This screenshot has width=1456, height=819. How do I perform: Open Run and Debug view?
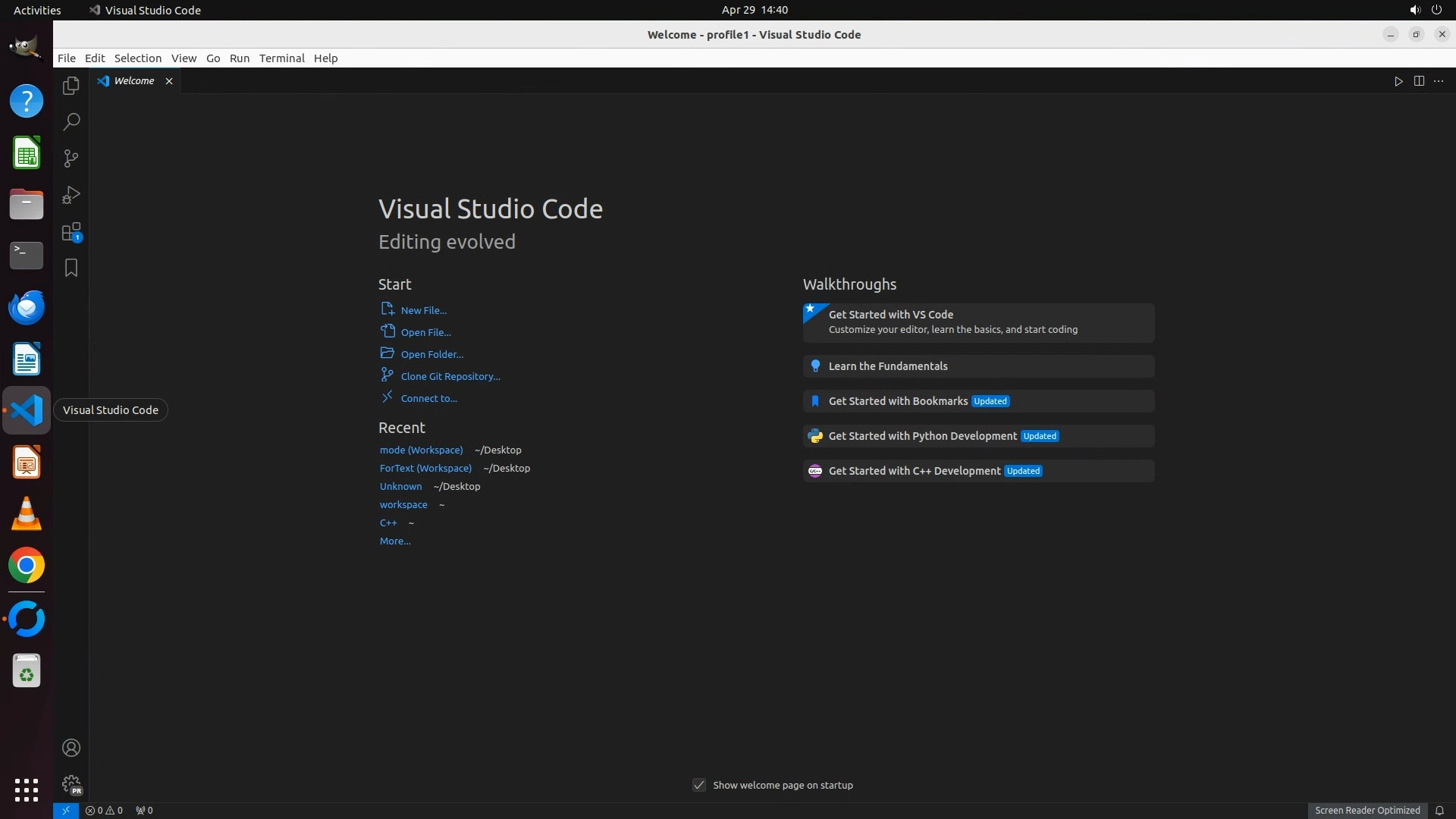71,195
